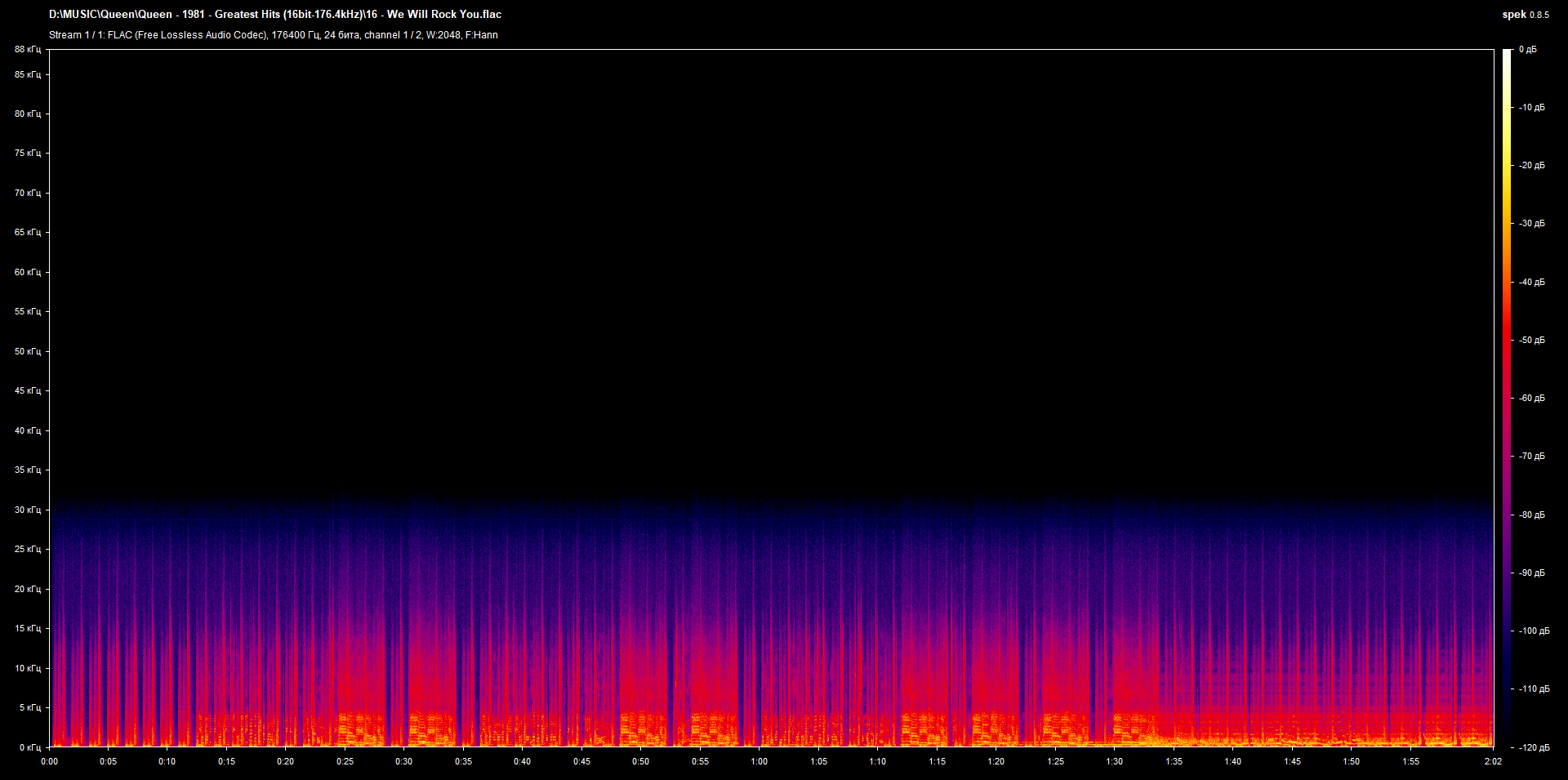Click the 1:25 time axis label
Viewport: 1568px width, 780px height.
(1056, 761)
